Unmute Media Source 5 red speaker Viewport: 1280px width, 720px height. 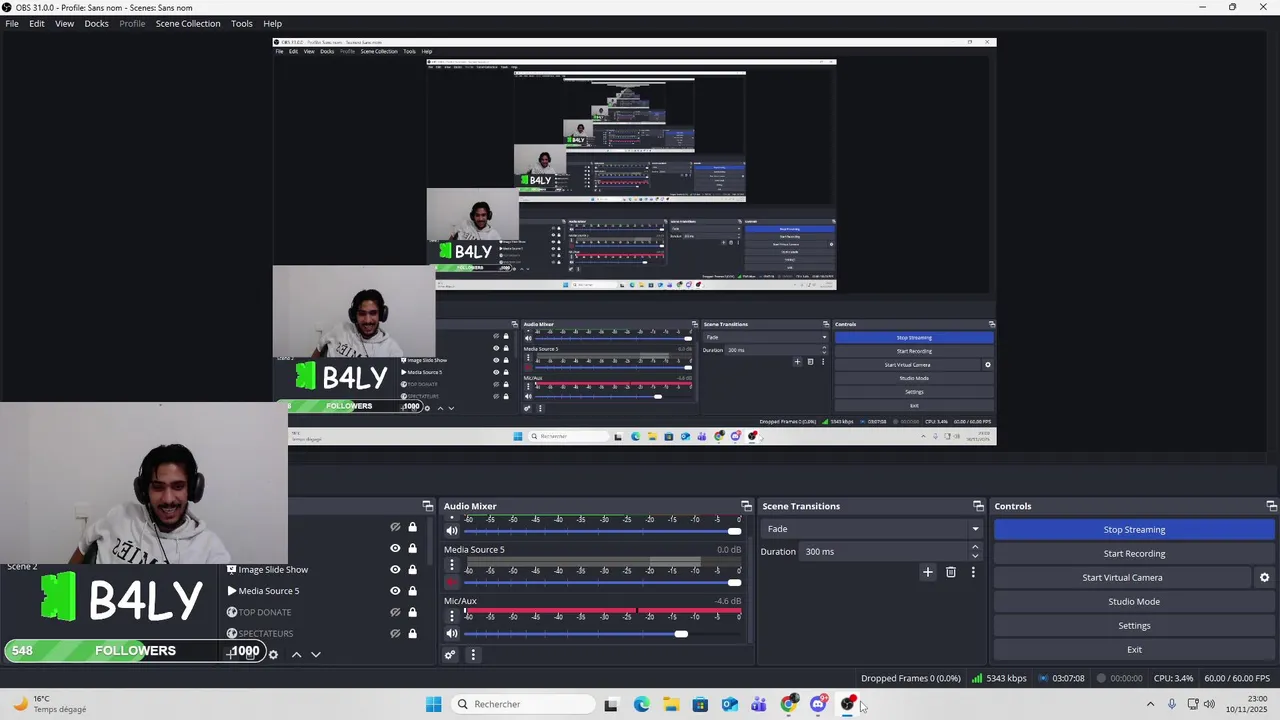tap(451, 582)
